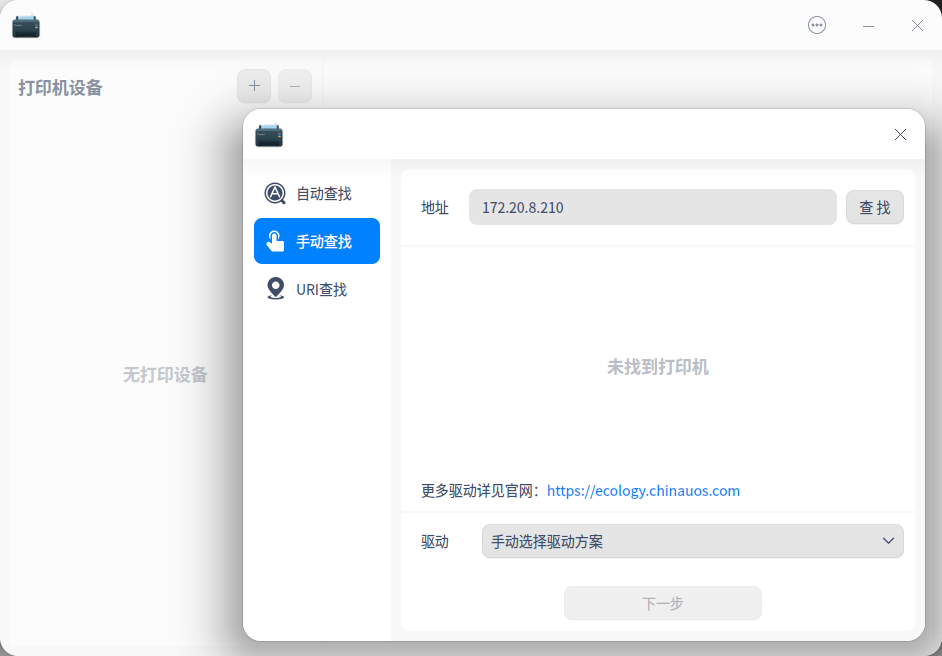Image resolution: width=942 pixels, height=656 pixels.
Task: Expand the 手动选择驱动方案 driver dropdown
Action: (x=693, y=541)
